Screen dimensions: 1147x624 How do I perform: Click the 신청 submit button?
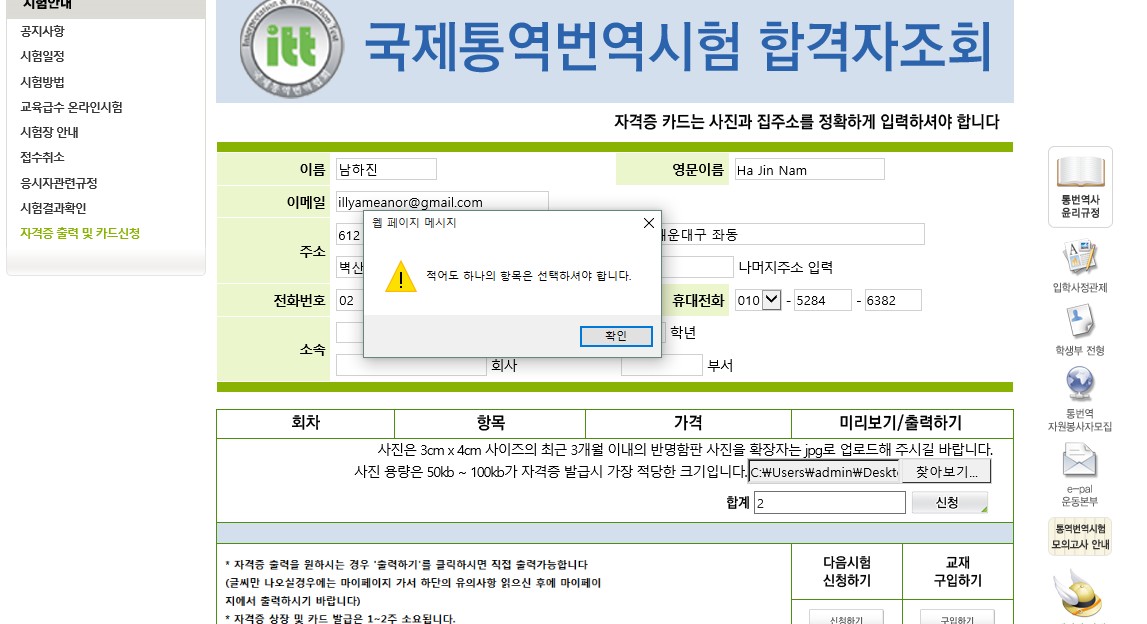[x=948, y=503]
